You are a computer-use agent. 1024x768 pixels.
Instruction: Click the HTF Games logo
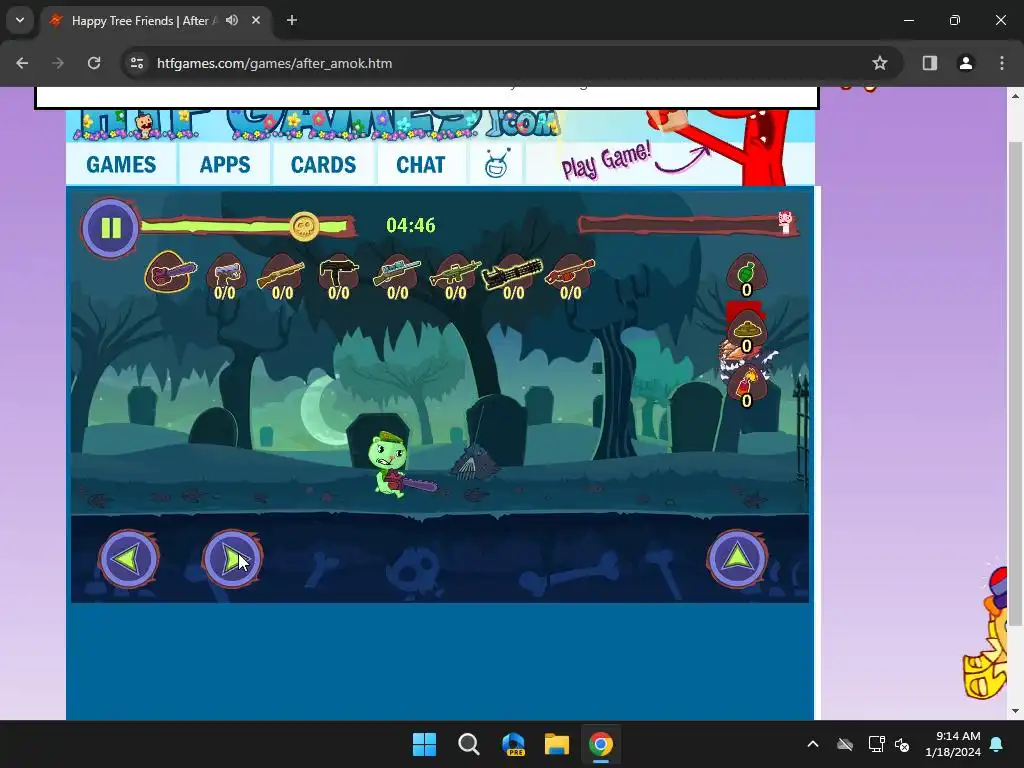click(317, 124)
